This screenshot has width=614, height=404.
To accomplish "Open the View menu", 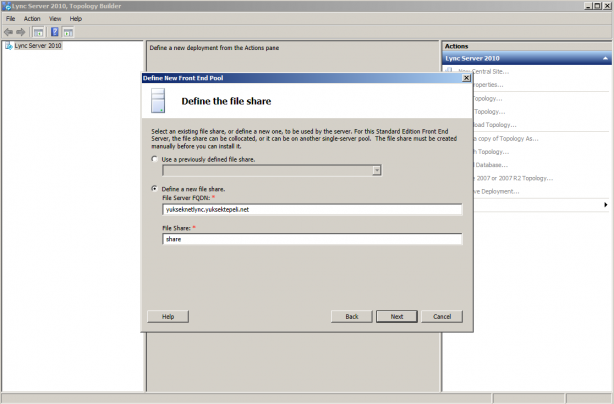I will tap(55, 18).
